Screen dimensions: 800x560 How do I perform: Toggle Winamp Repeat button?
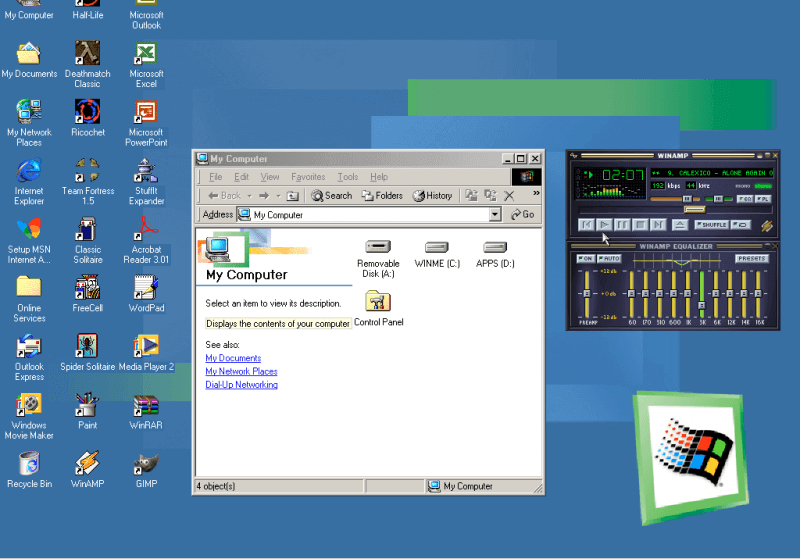click(x=740, y=225)
